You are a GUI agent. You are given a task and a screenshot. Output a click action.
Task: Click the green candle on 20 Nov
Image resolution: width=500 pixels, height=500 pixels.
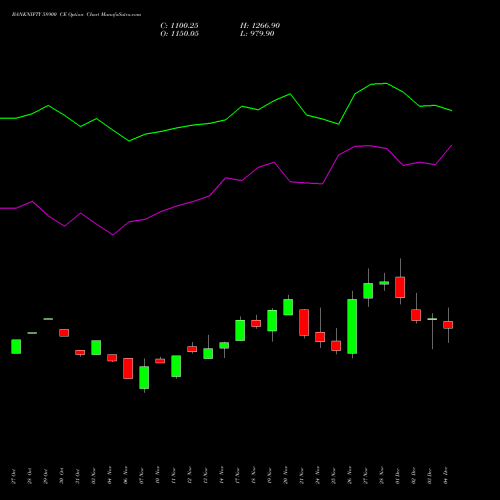pyautogui.click(x=288, y=307)
